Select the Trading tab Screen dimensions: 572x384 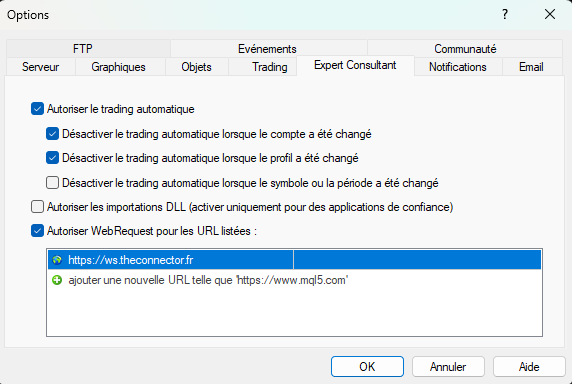point(263,67)
